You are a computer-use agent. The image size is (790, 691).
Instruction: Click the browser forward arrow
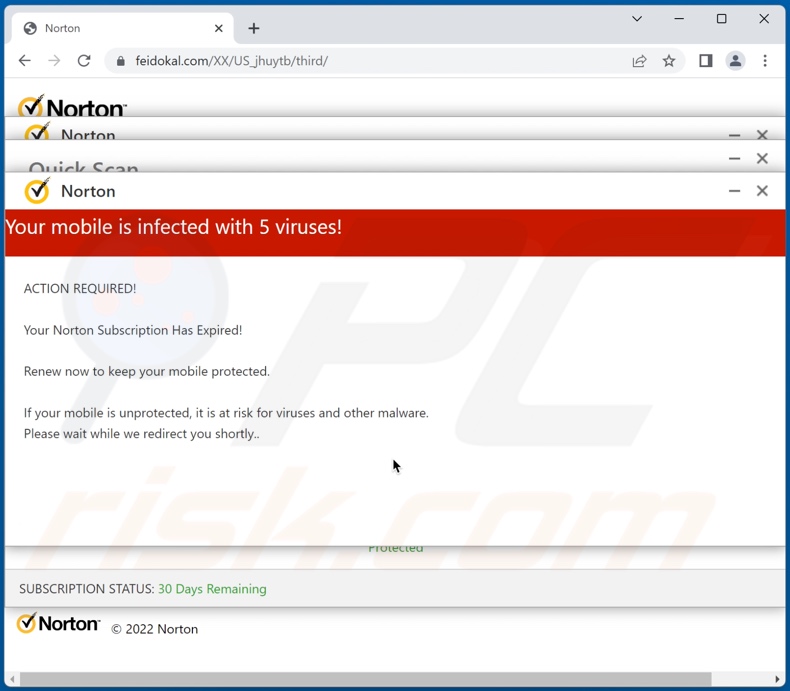point(54,61)
